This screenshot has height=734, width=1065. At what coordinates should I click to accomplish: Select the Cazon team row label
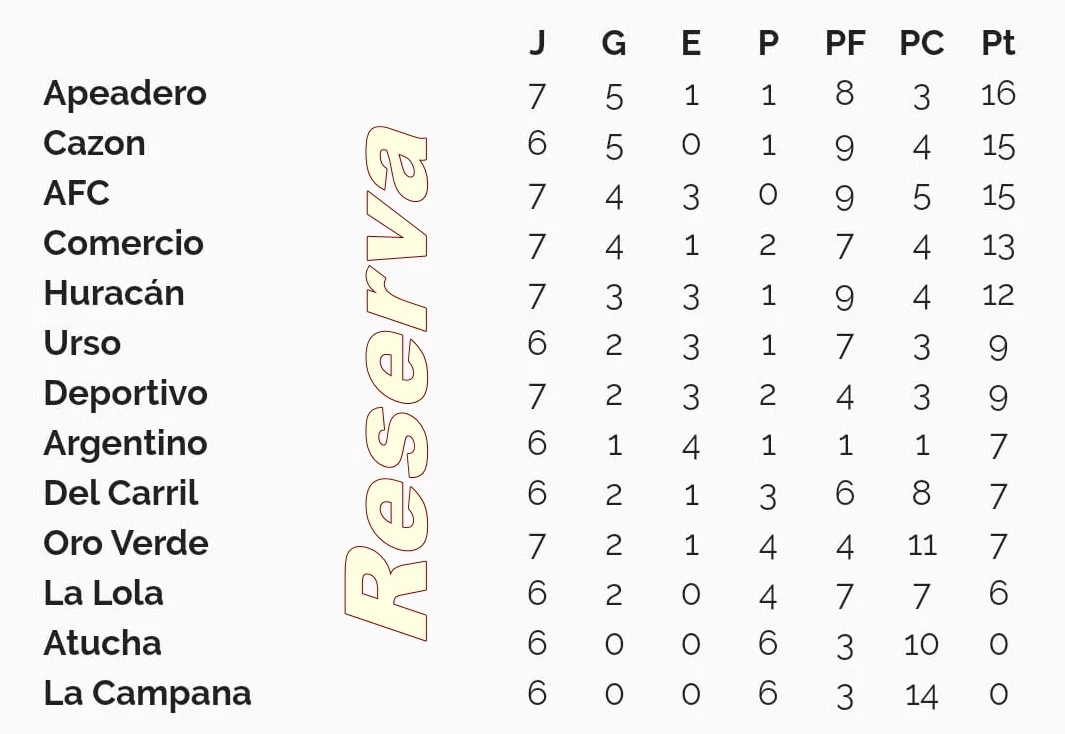(x=94, y=143)
